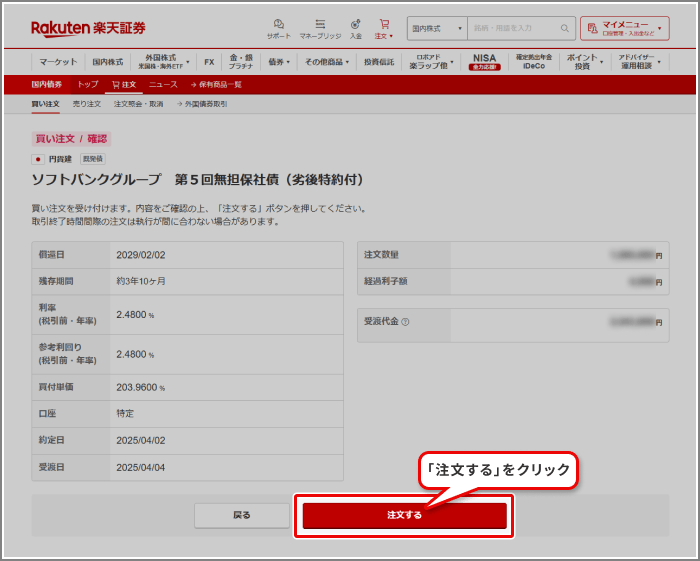This screenshot has height=561, width=700.
Task: Click the 円貨建 flag label
Action: 52,159
